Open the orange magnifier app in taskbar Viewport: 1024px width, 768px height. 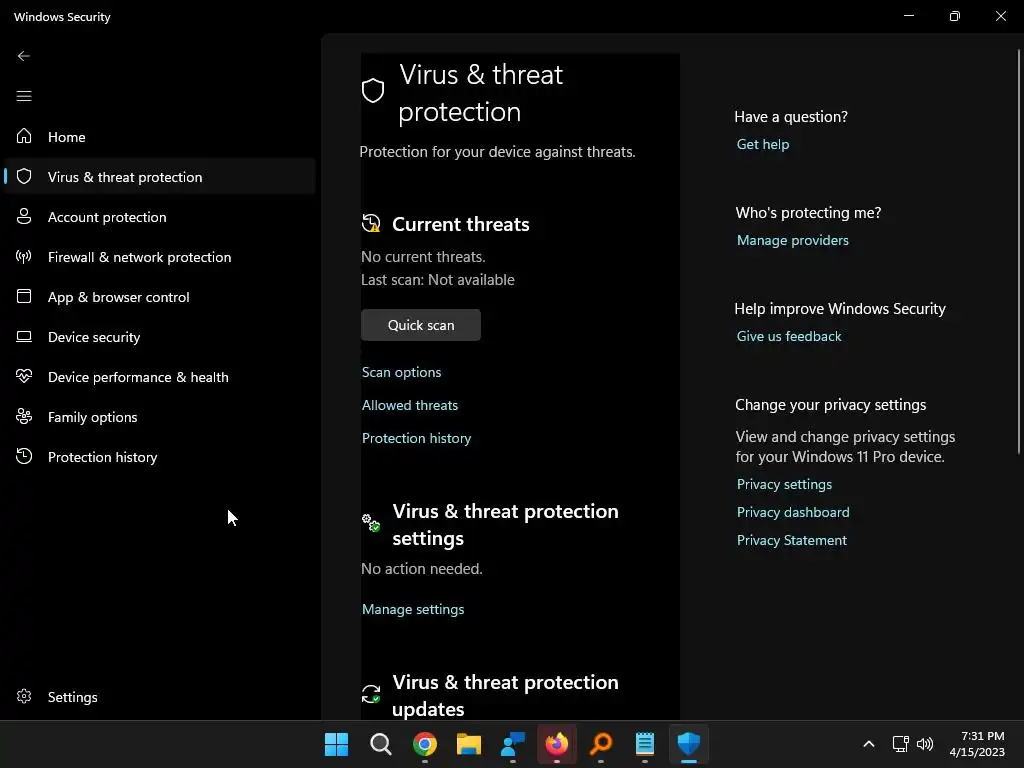click(601, 744)
